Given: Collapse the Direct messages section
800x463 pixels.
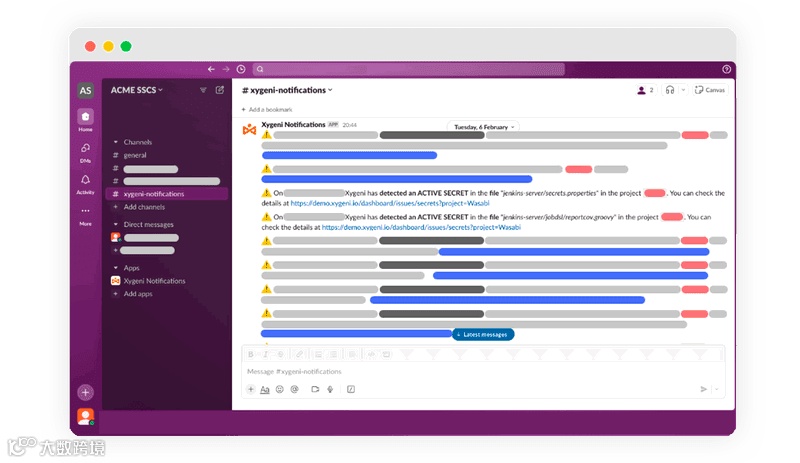Looking at the screenshot, I should pos(115,224).
